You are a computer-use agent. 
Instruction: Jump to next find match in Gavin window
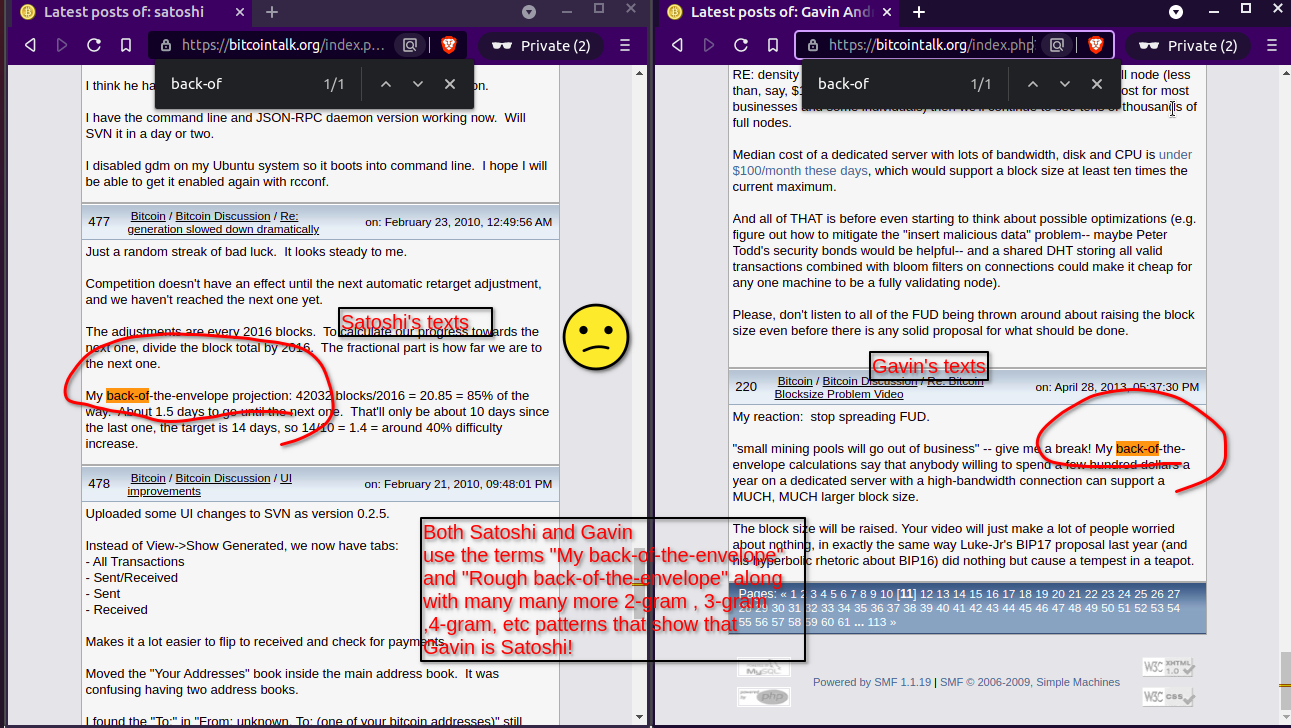(x=1065, y=84)
